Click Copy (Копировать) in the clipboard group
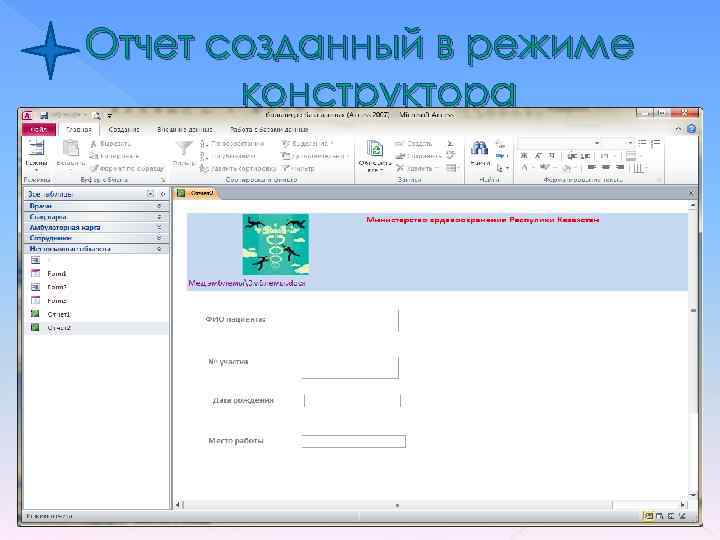Screen dimensions: 720x540 tap(114, 156)
